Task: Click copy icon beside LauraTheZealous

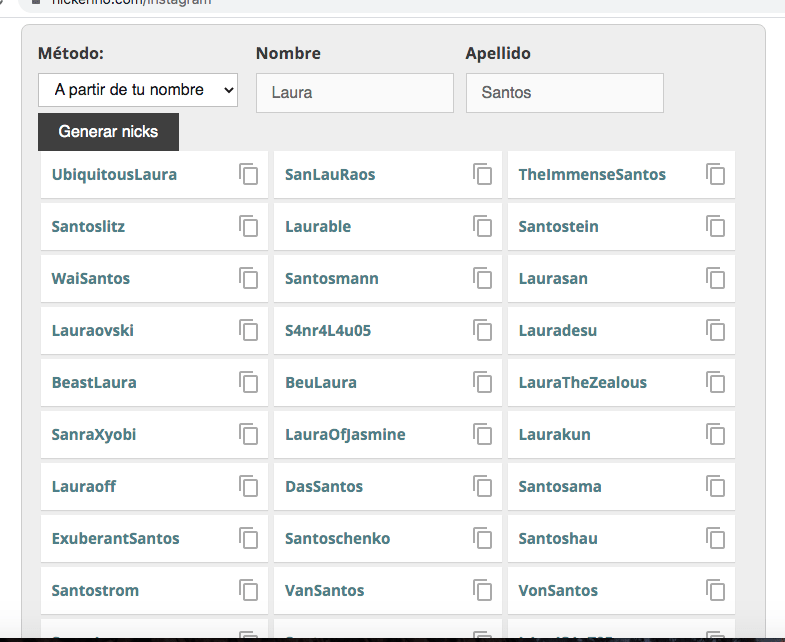Action: [x=716, y=382]
